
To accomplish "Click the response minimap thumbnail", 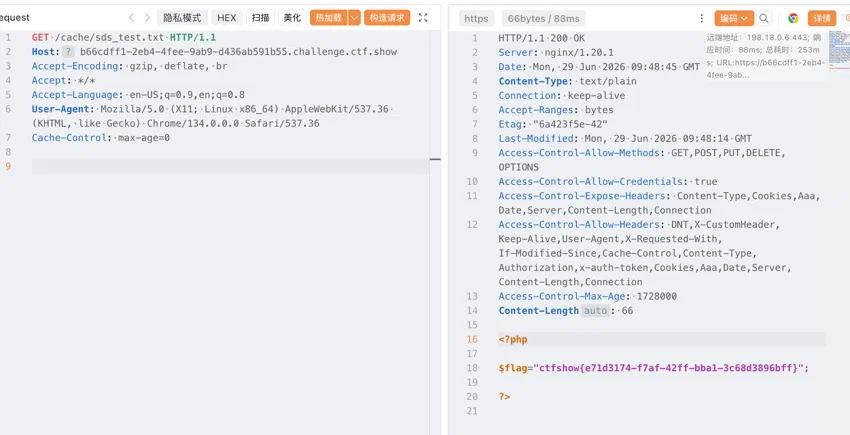I will pos(839,50).
